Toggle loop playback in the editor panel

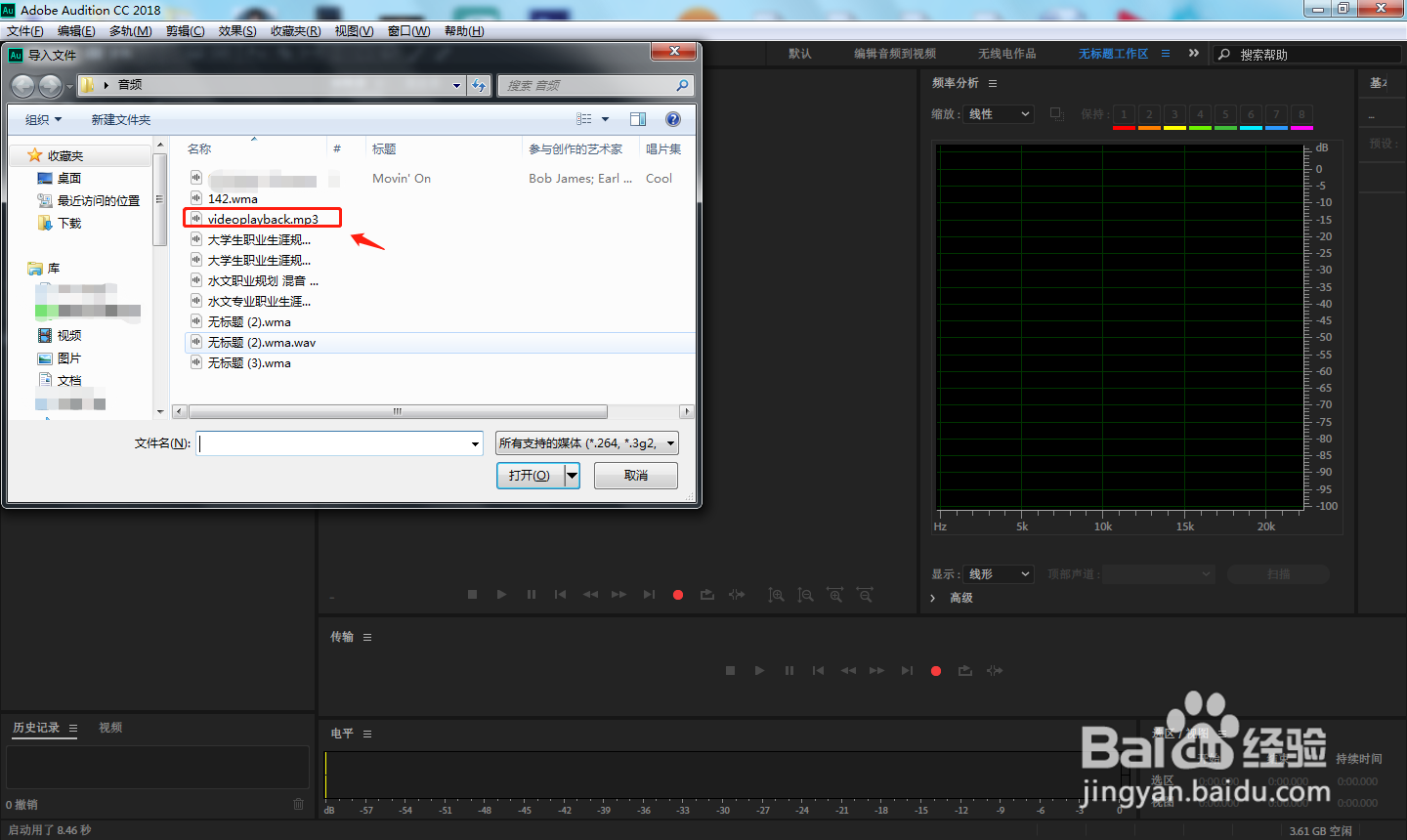(x=707, y=594)
